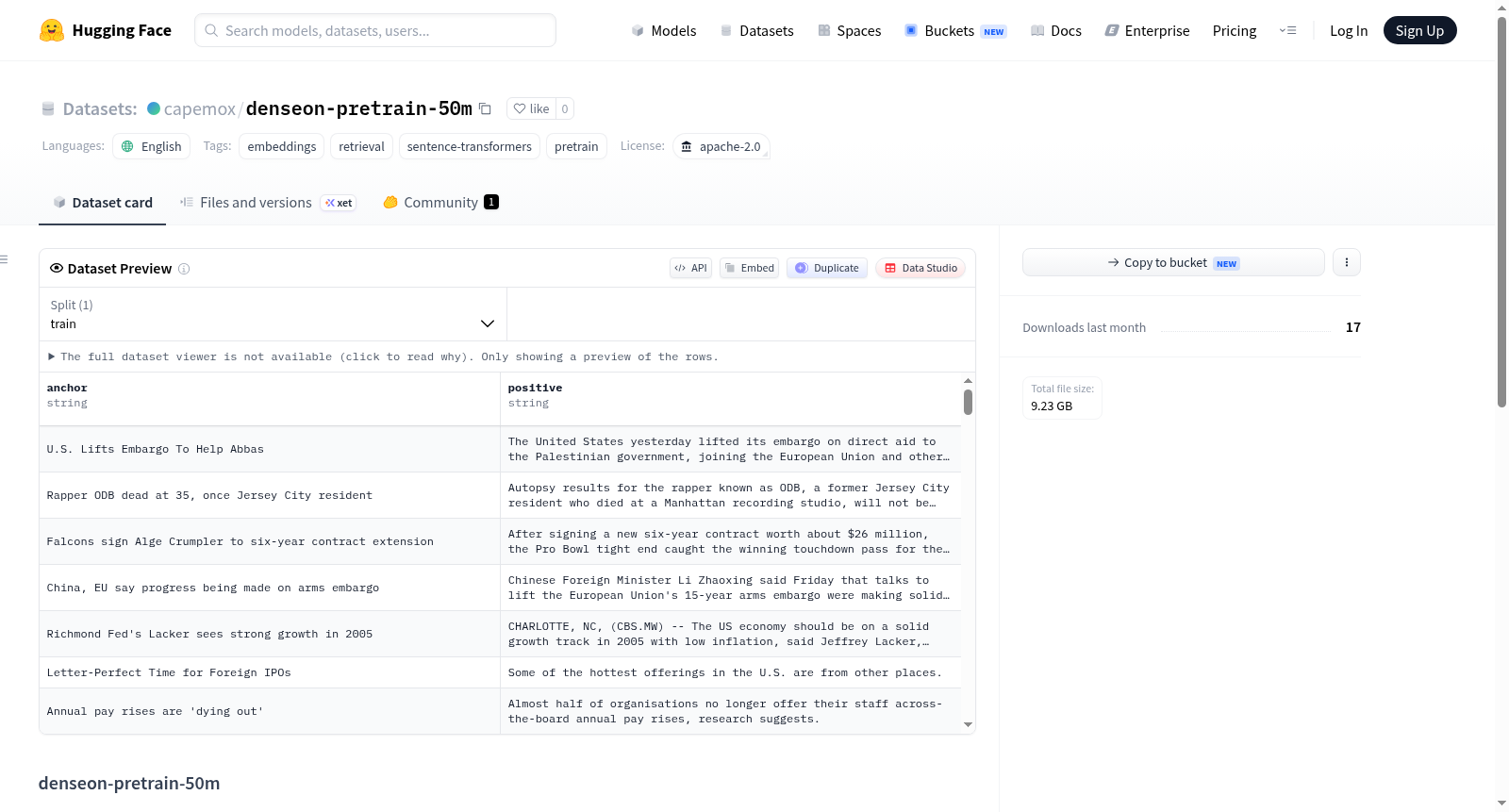Click the globe icon in the English tag
Image resolution: width=1509 pixels, height=812 pixels.
[127, 146]
